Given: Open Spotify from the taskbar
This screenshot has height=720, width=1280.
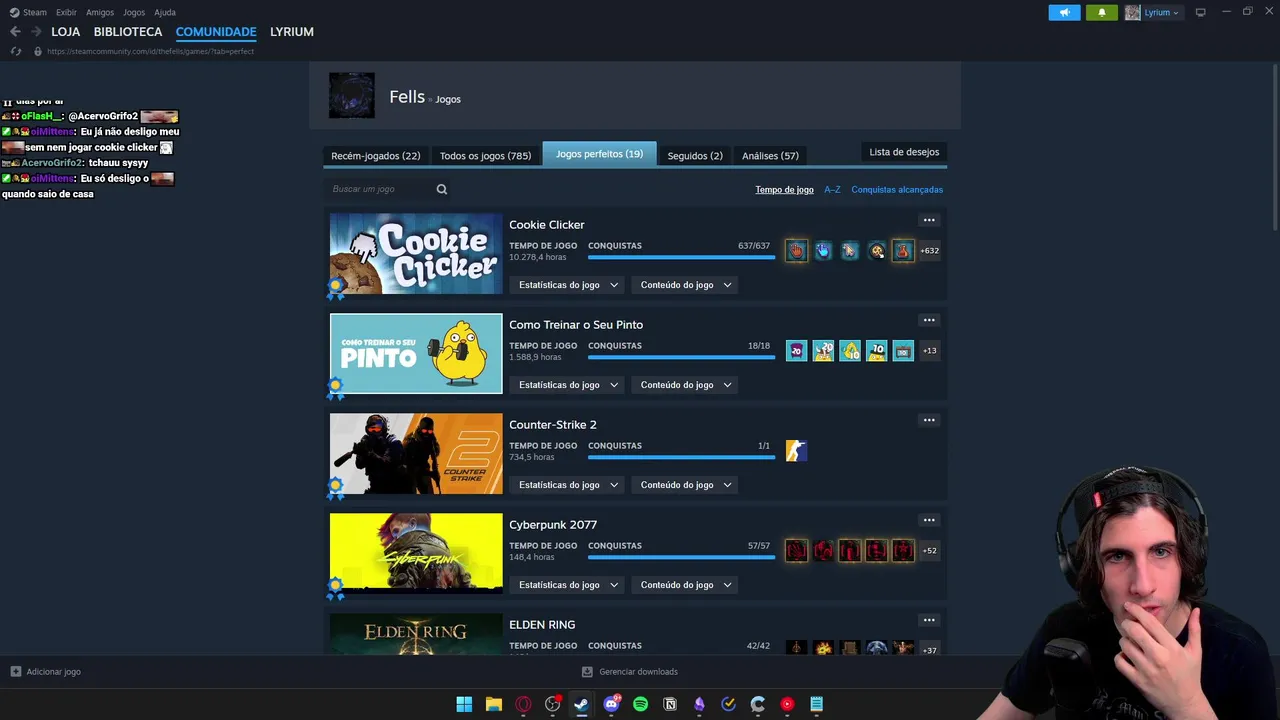Looking at the screenshot, I should coord(640,704).
